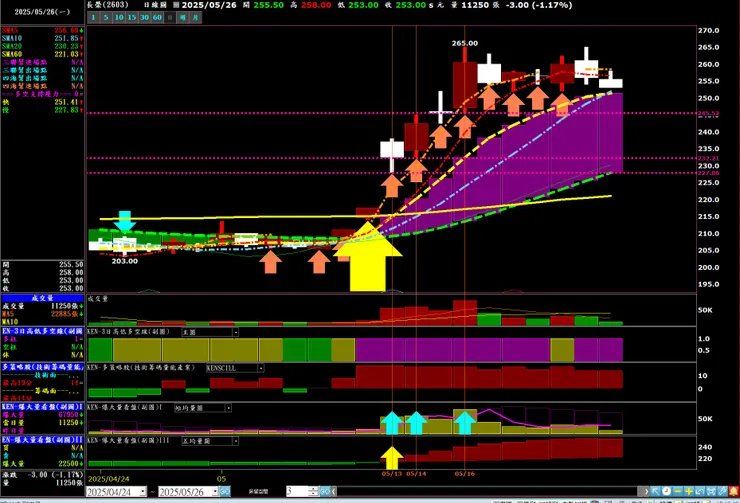This screenshot has height=503, width=740.
Task: Click the icon immediately right of the plus icon
Action: pyautogui.click(x=700, y=491)
